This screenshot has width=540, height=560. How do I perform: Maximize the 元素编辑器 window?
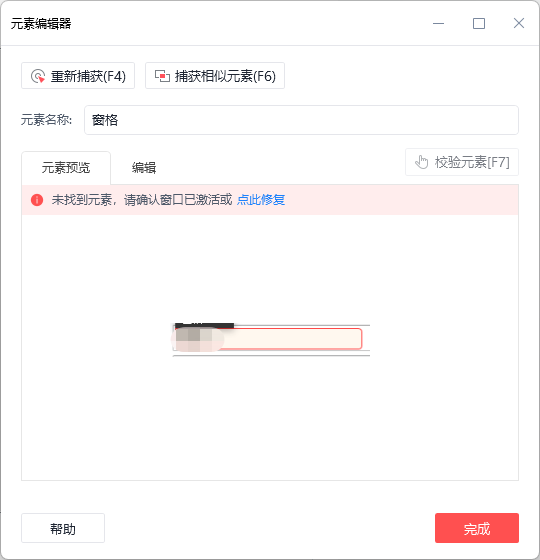pyautogui.click(x=479, y=24)
